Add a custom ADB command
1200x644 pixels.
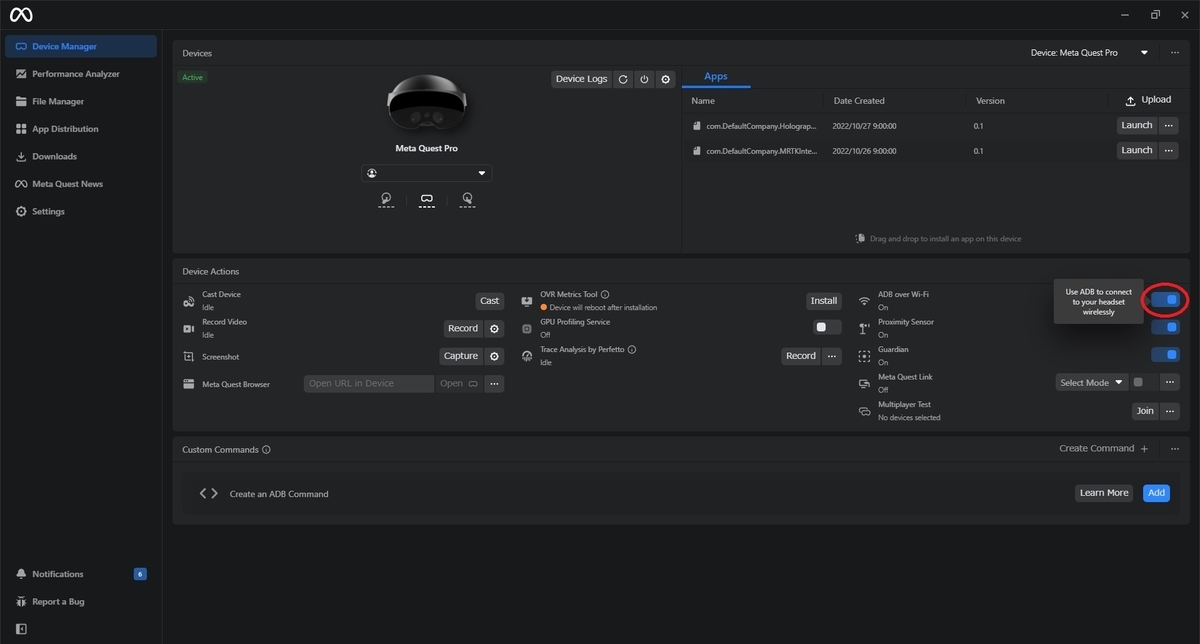[x=1156, y=493]
